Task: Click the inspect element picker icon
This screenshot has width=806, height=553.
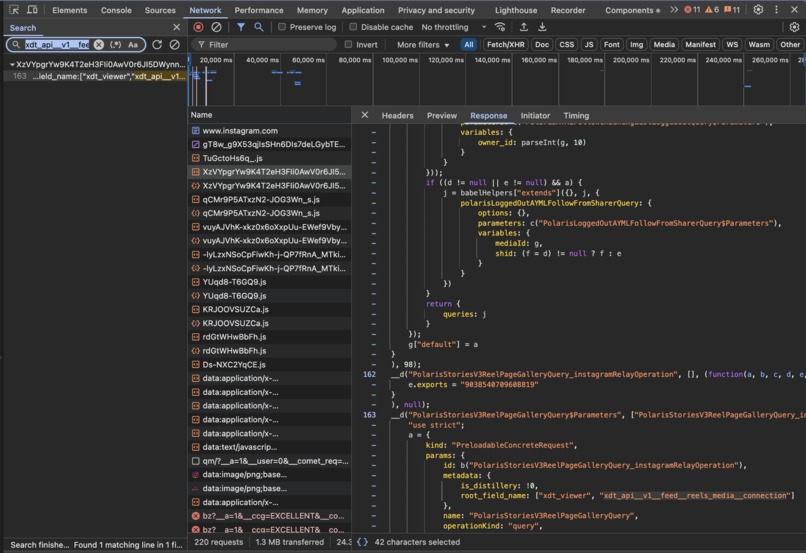Action: [x=12, y=10]
